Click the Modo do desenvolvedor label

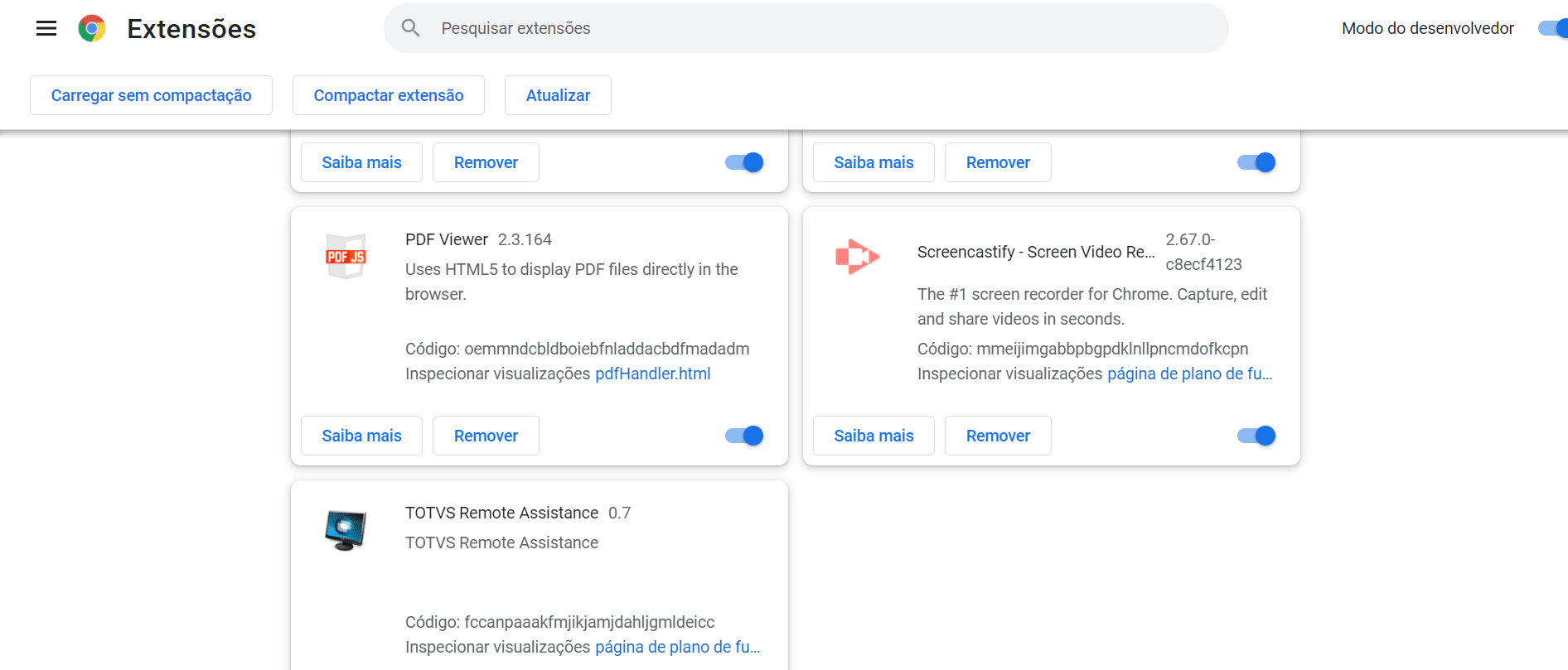tap(1428, 28)
